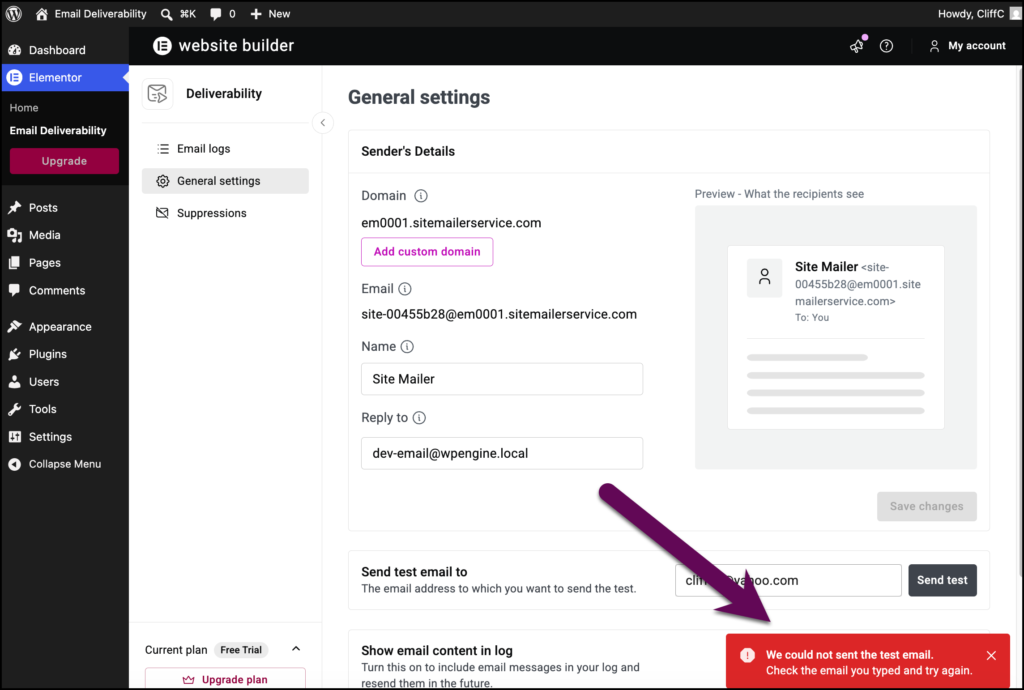Select General settings tab
This screenshot has width=1024, height=690.
(x=225, y=181)
